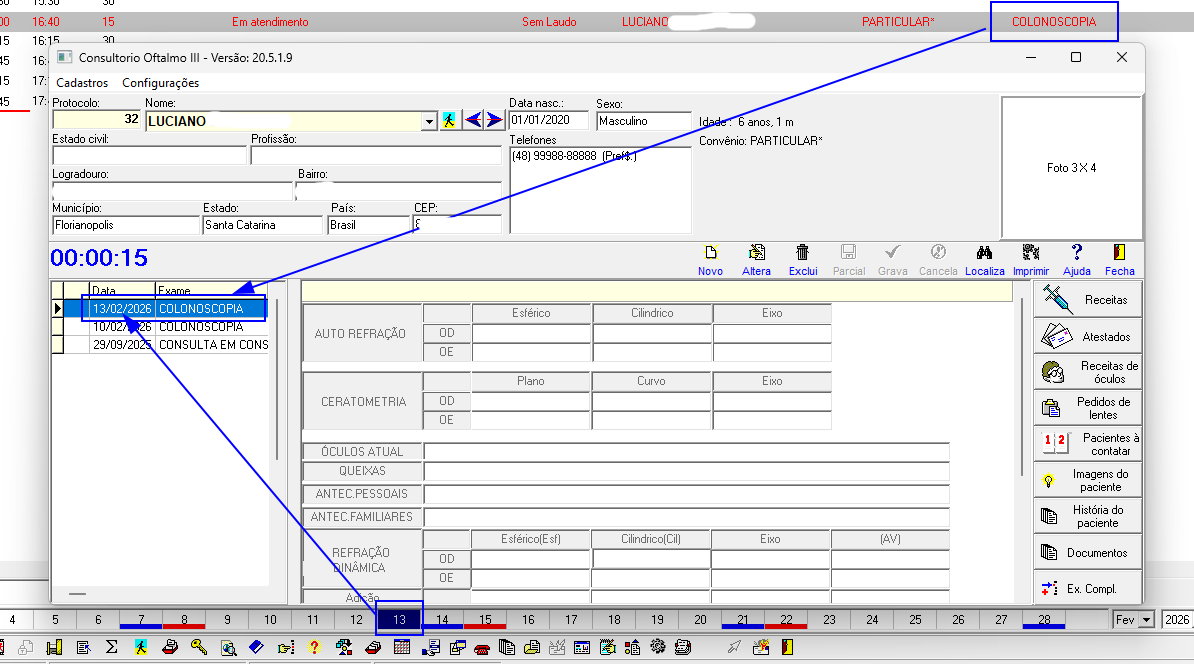Screen dimensions: 1194x664
Task: Open Ajuda question mark help
Action: tap(1076, 254)
